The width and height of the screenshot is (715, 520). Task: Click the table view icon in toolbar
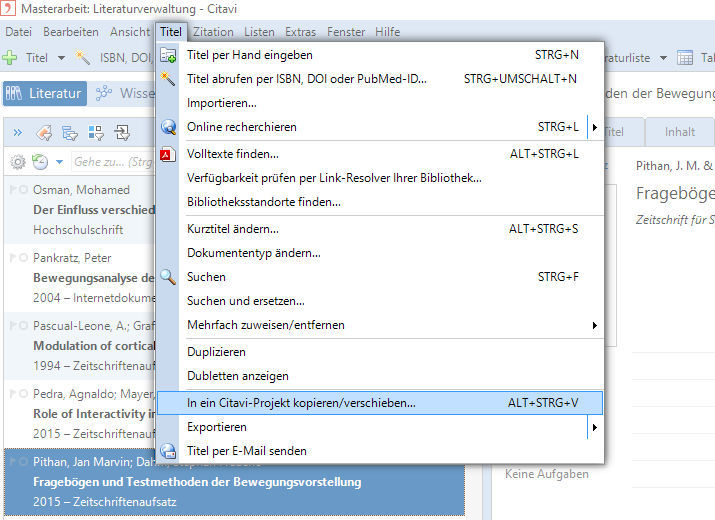coord(685,58)
